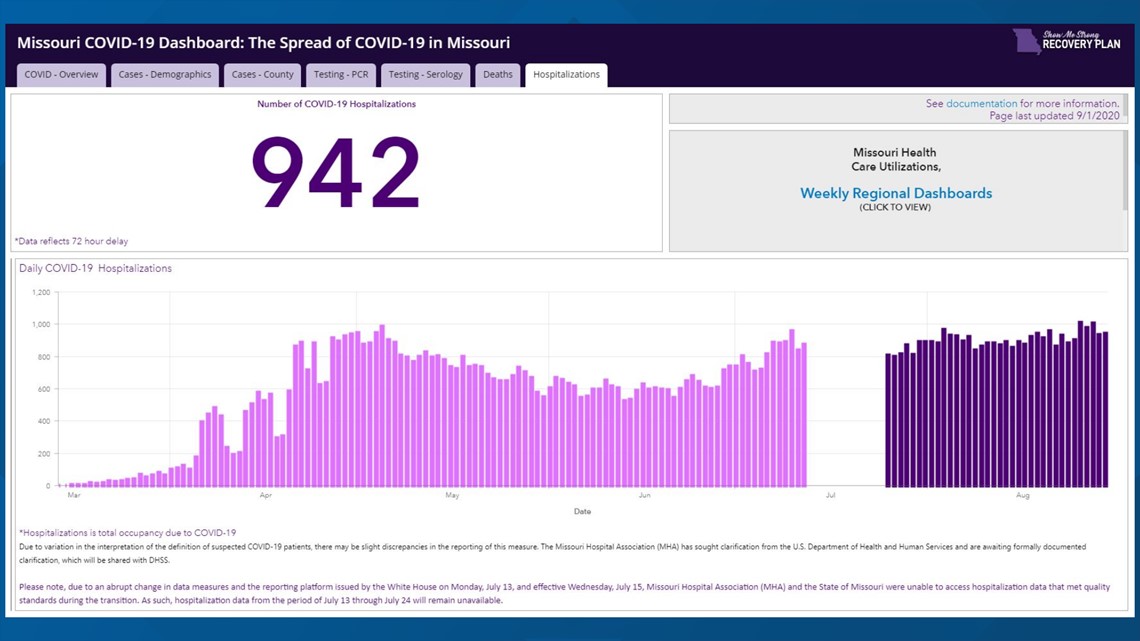Image resolution: width=1140 pixels, height=641 pixels.
Task: Follow the documentation link
Action: pyautogui.click(x=981, y=103)
